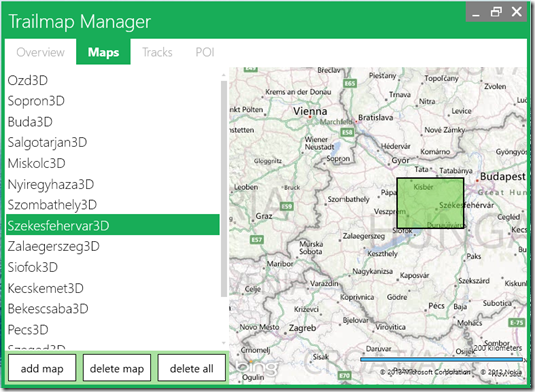The width and height of the screenshot is (535, 392).
Task: Click the add map button
Action: pos(42,368)
